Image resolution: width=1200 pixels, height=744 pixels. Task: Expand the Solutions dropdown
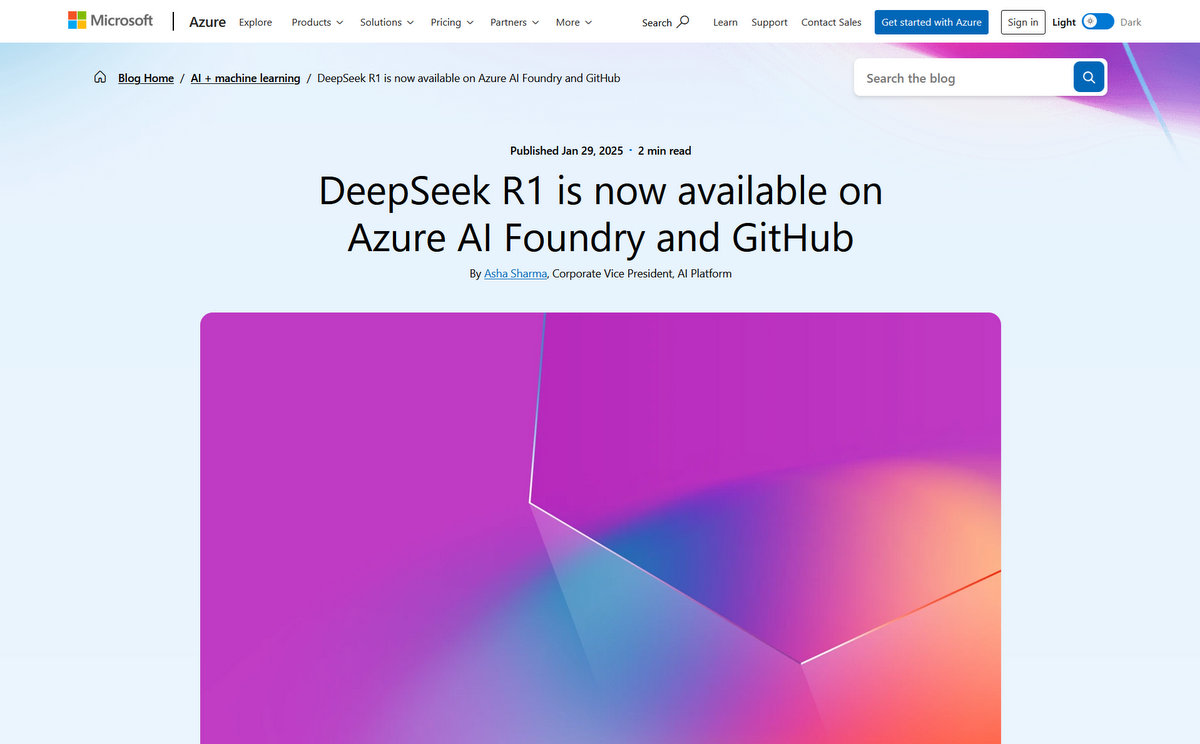387,22
